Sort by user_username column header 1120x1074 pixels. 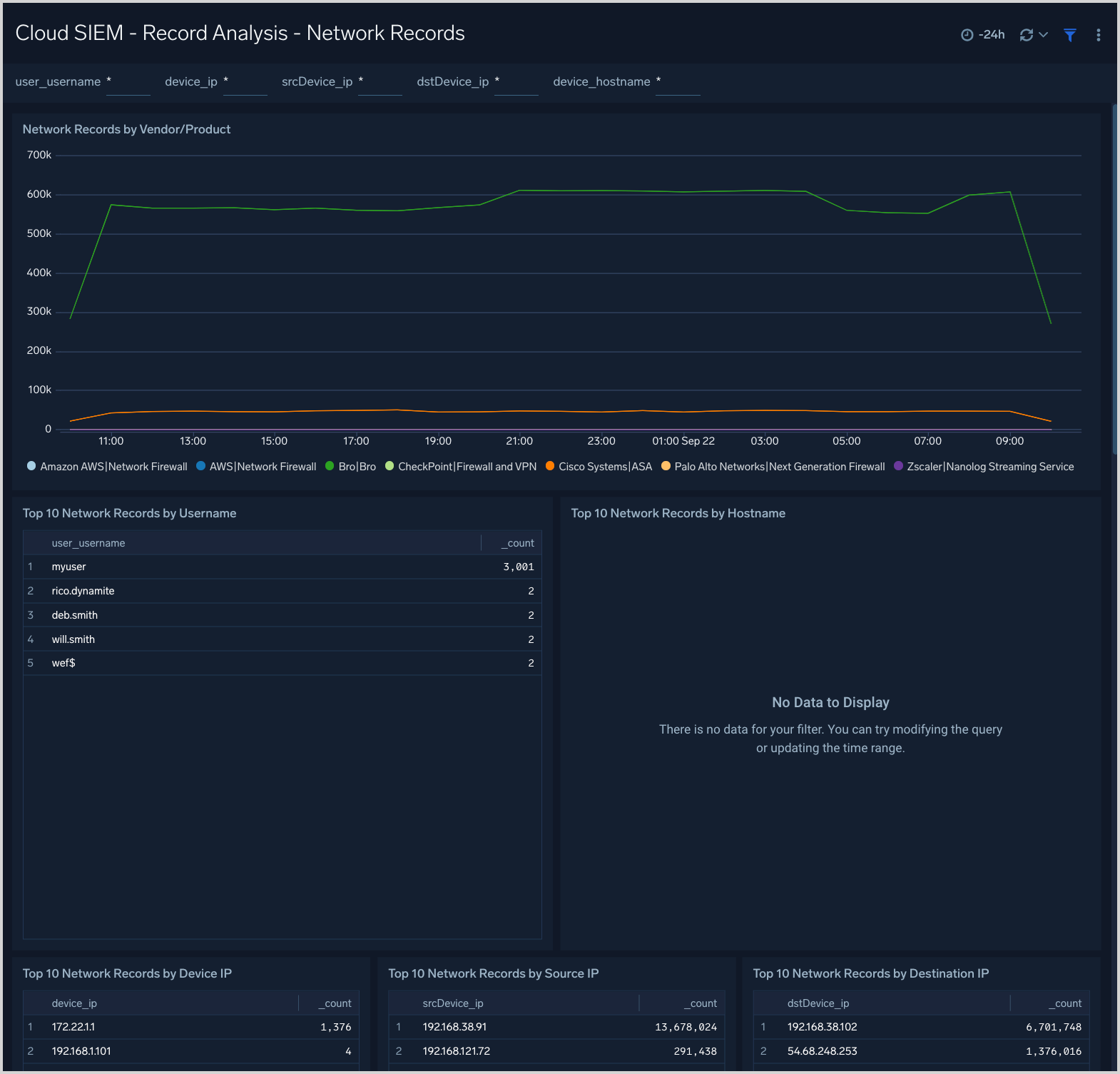[88, 543]
